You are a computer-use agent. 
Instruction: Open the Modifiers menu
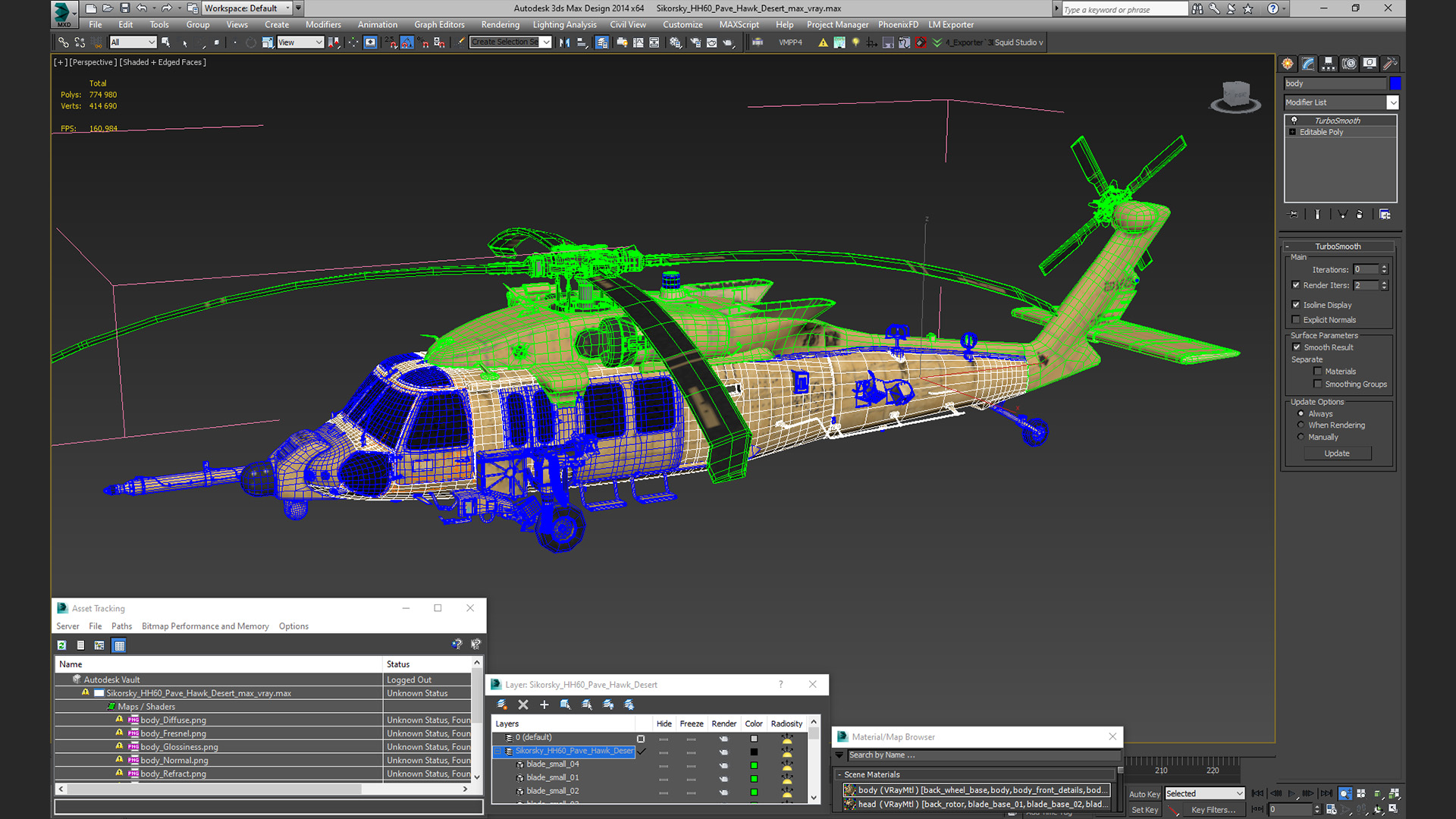323,25
